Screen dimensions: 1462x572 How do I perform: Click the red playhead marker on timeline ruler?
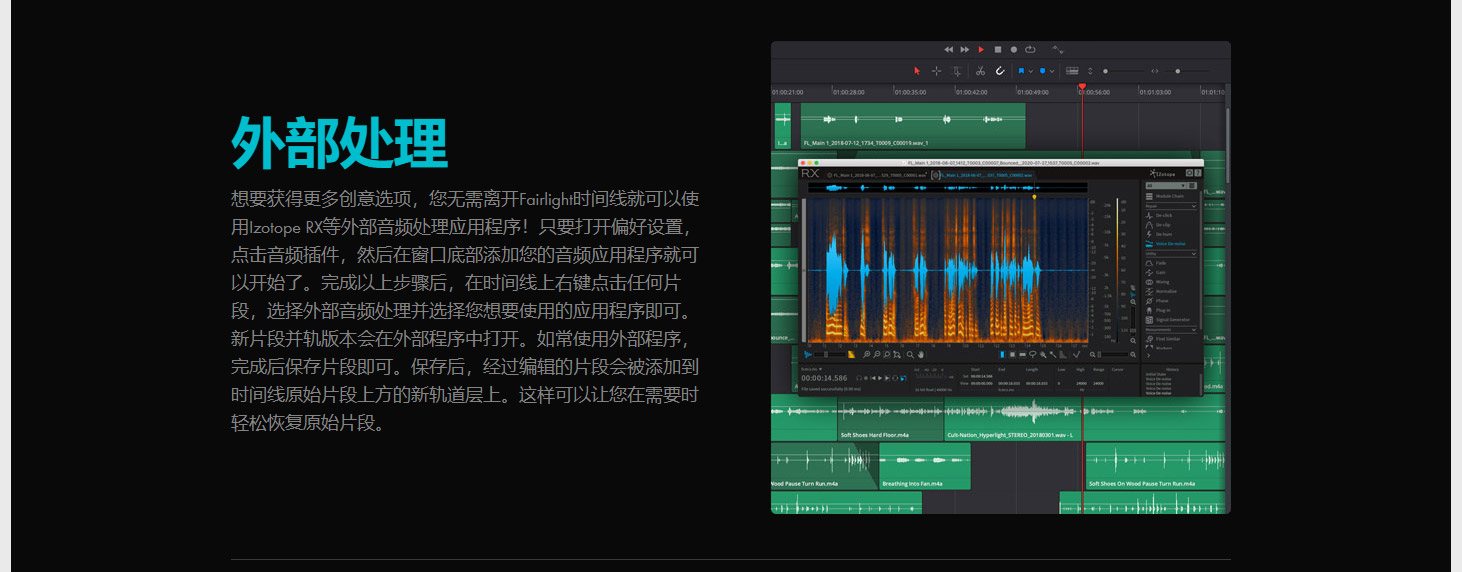pyautogui.click(x=1081, y=87)
